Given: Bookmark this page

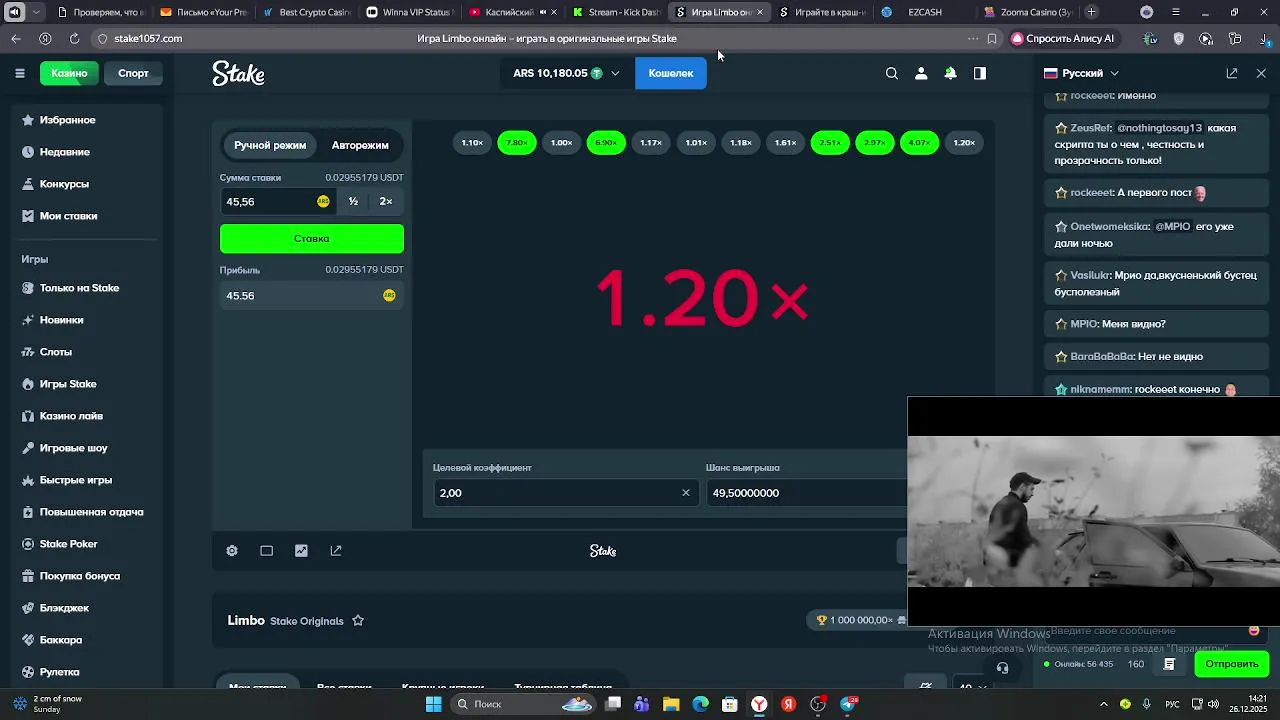Looking at the screenshot, I should tap(992, 38).
